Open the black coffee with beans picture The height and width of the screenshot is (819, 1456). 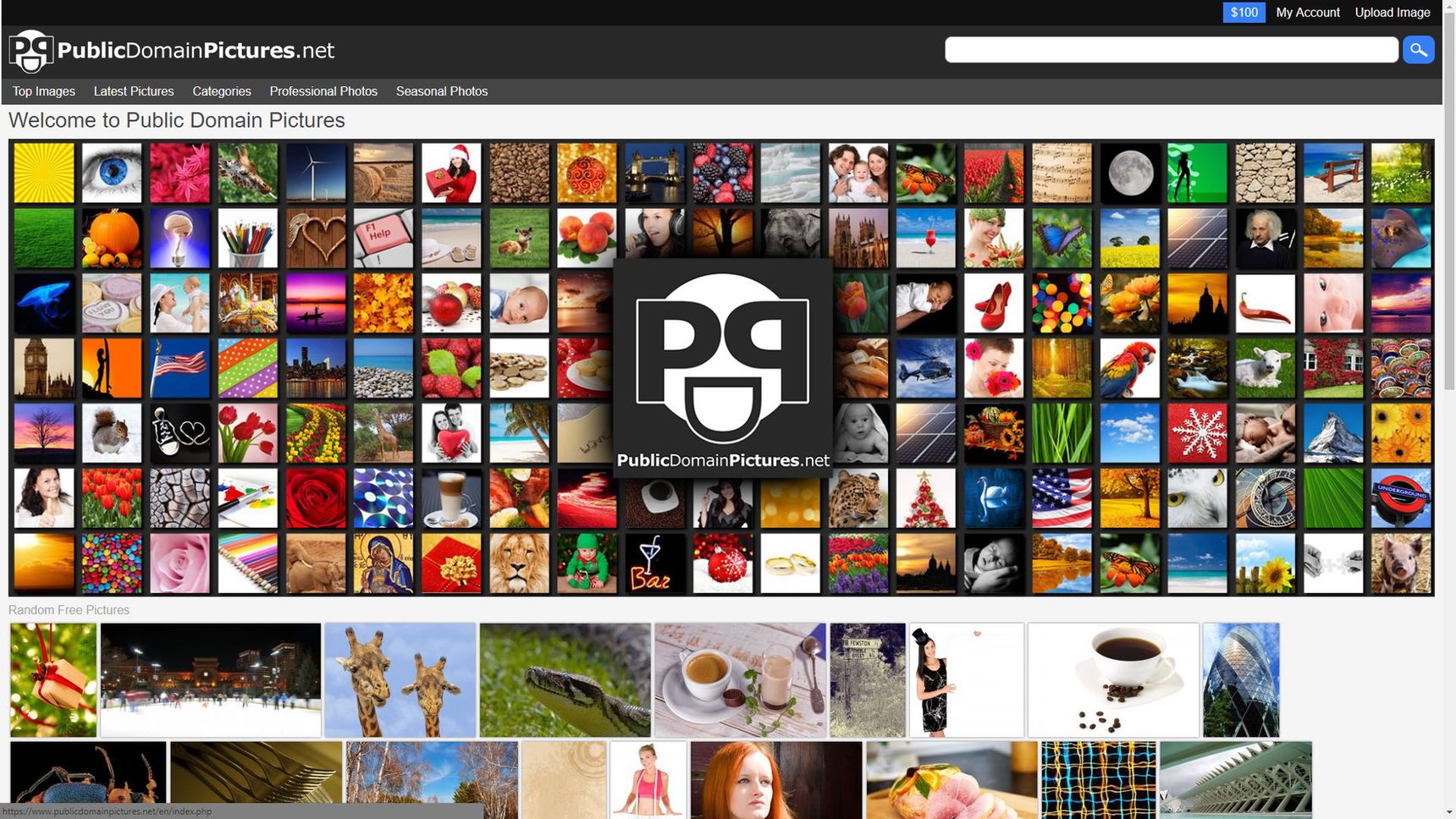click(x=1113, y=680)
